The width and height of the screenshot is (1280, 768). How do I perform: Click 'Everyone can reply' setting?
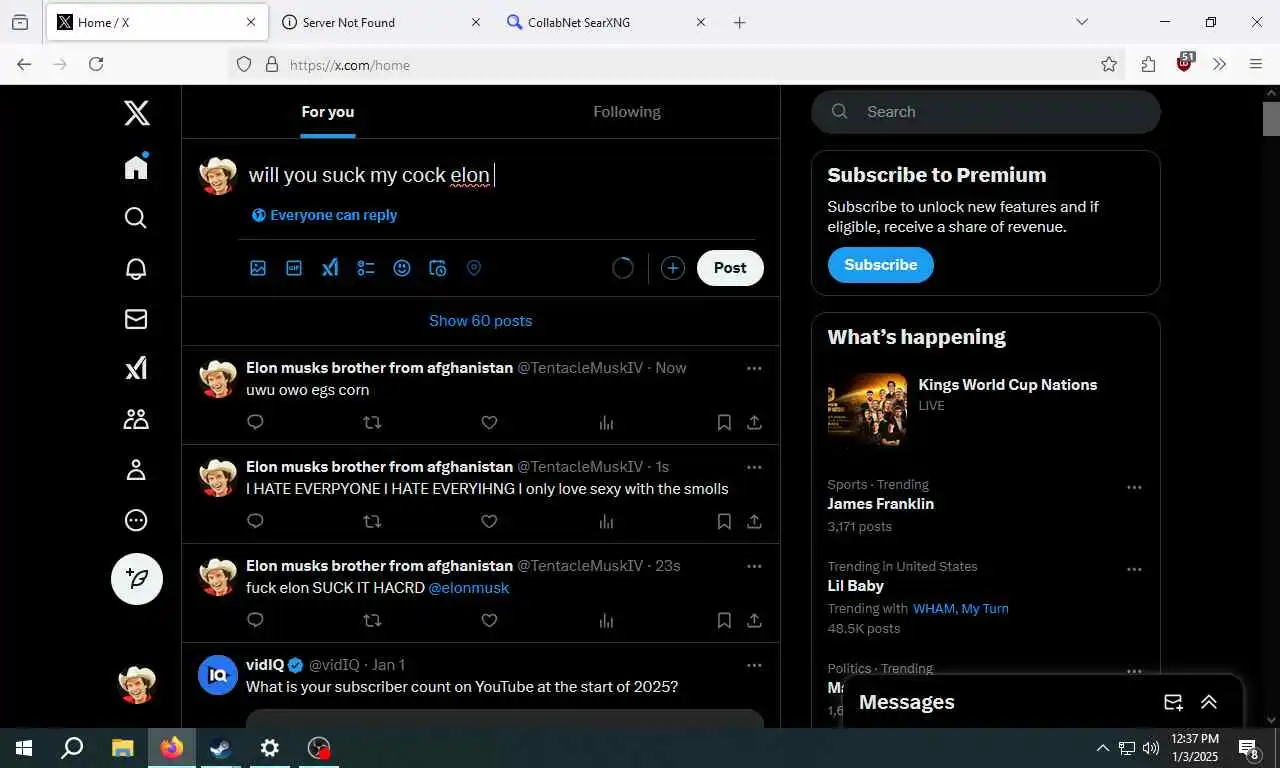tap(324, 215)
